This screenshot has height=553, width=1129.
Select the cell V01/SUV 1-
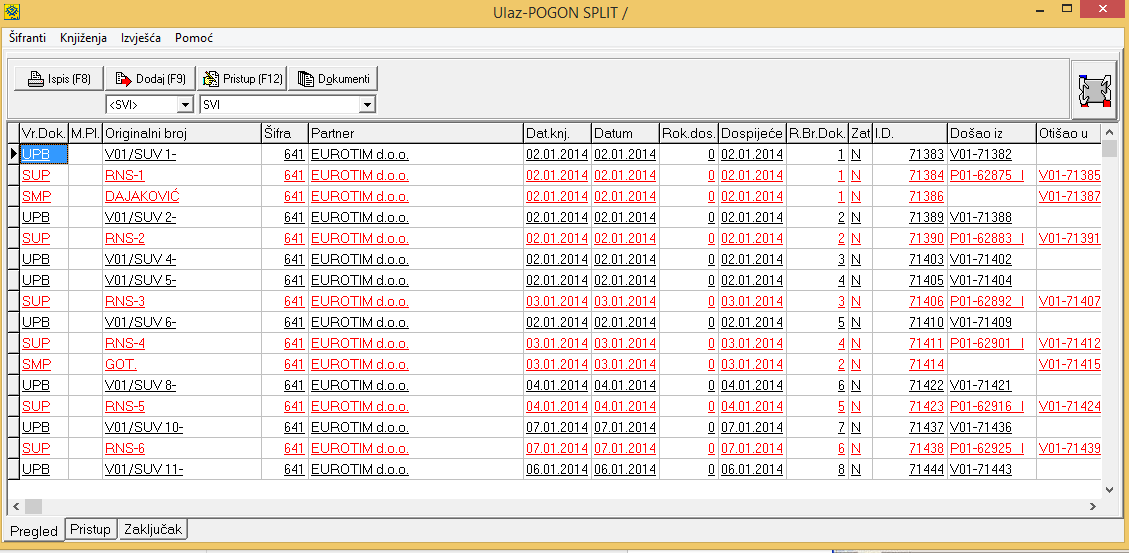tap(182, 154)
